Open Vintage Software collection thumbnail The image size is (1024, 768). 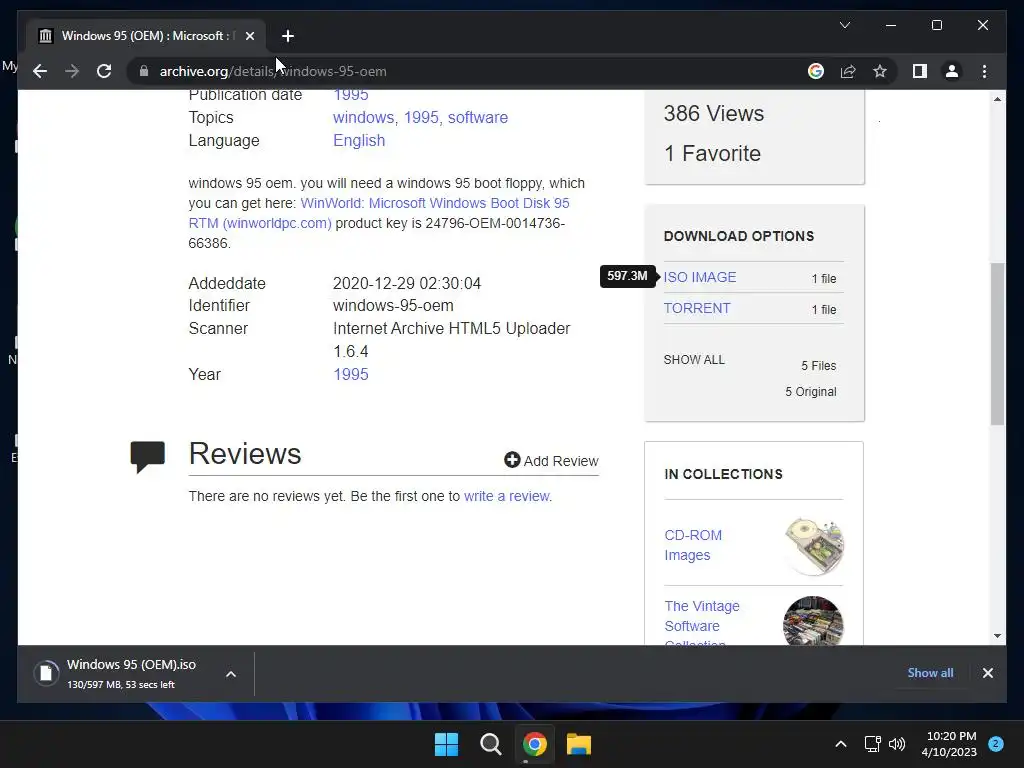pyautogui.click(x=813, y=620)
